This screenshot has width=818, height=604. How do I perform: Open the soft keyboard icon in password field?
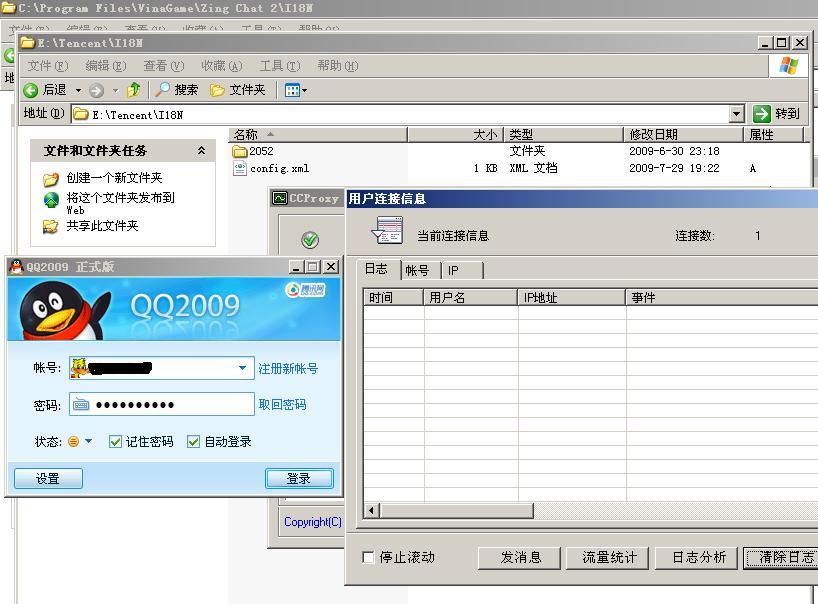[81, 404]
